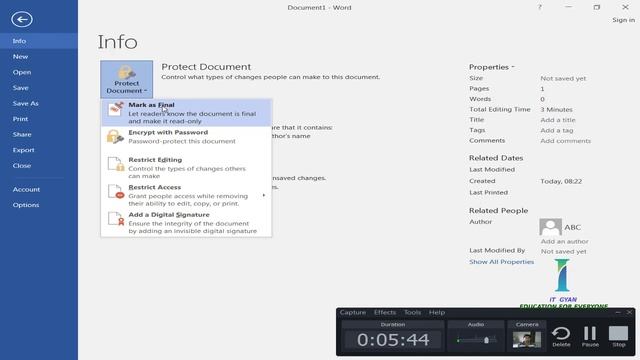Stop the screen recording
The width and height of the screenshot is (640, 360).
click(618, 337)
